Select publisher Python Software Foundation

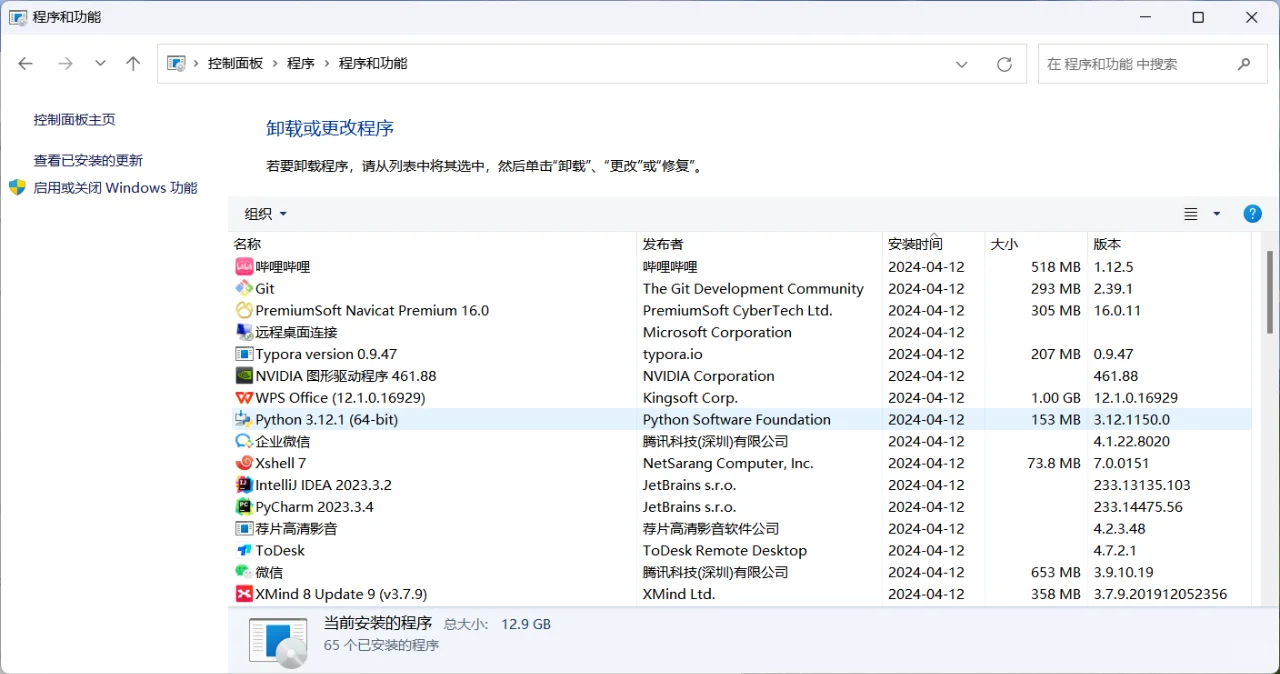coord(736,420)
